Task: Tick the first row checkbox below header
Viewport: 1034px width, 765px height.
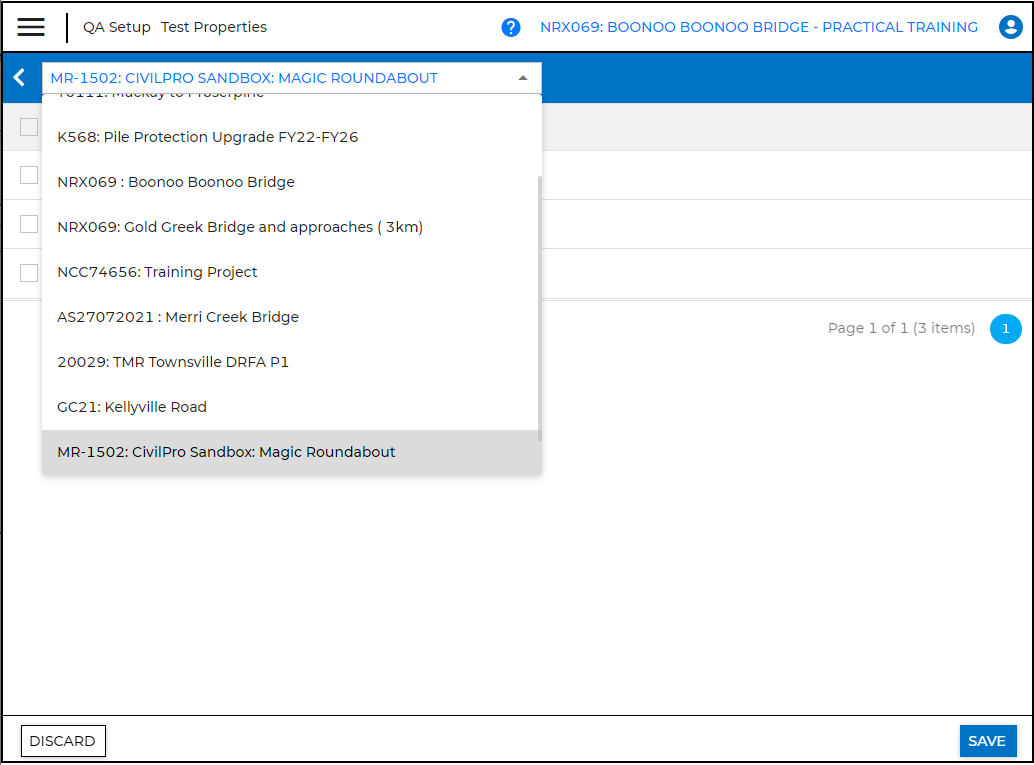Action: (29, 175)
